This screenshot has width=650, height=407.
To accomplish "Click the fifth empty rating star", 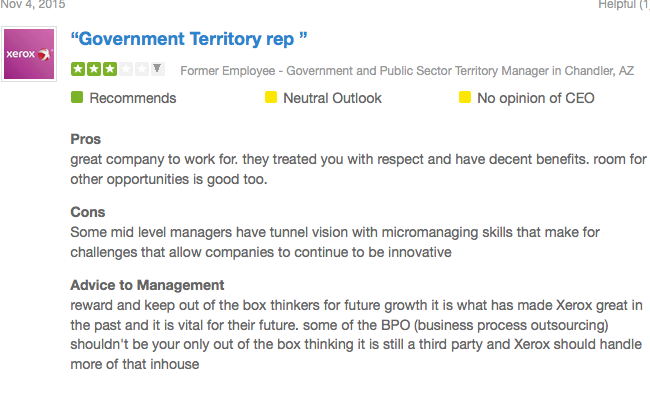I will (141, 69).
